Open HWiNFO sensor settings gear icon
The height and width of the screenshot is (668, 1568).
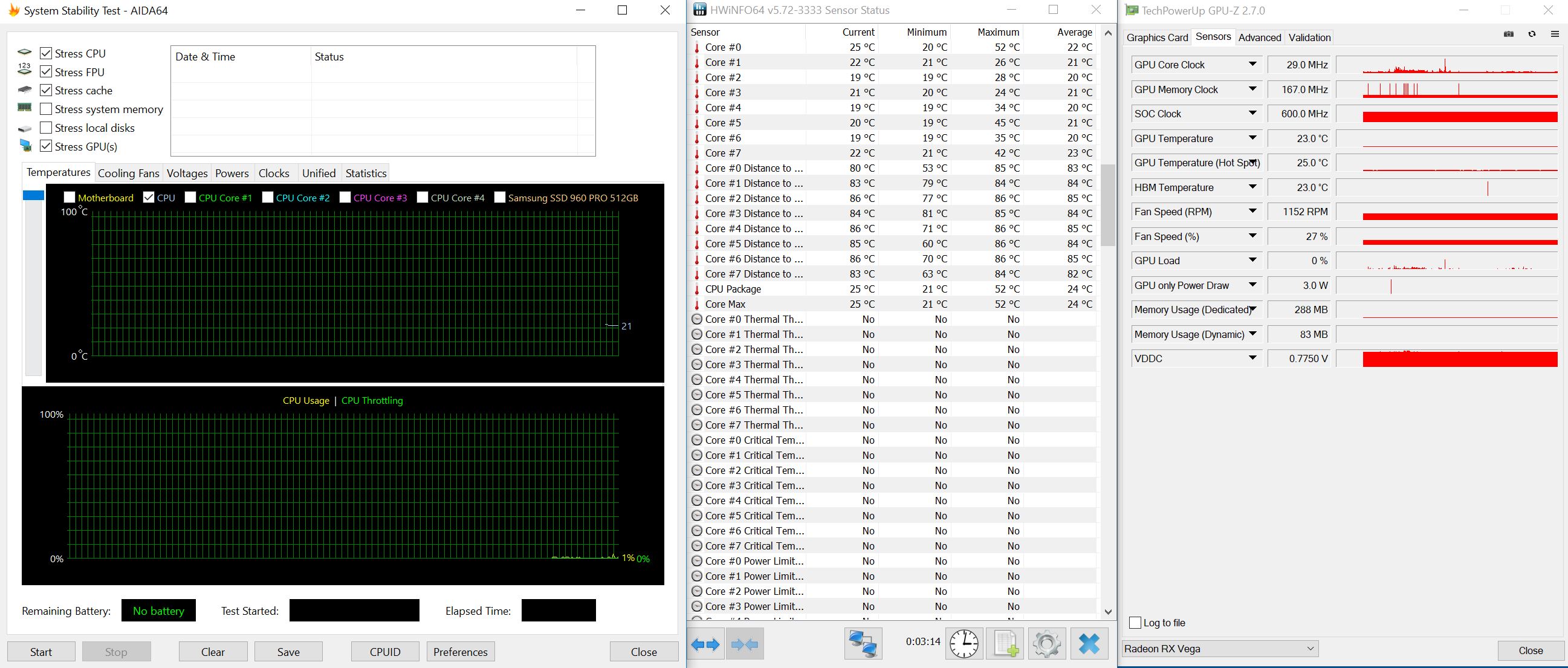click(1046, 644)
